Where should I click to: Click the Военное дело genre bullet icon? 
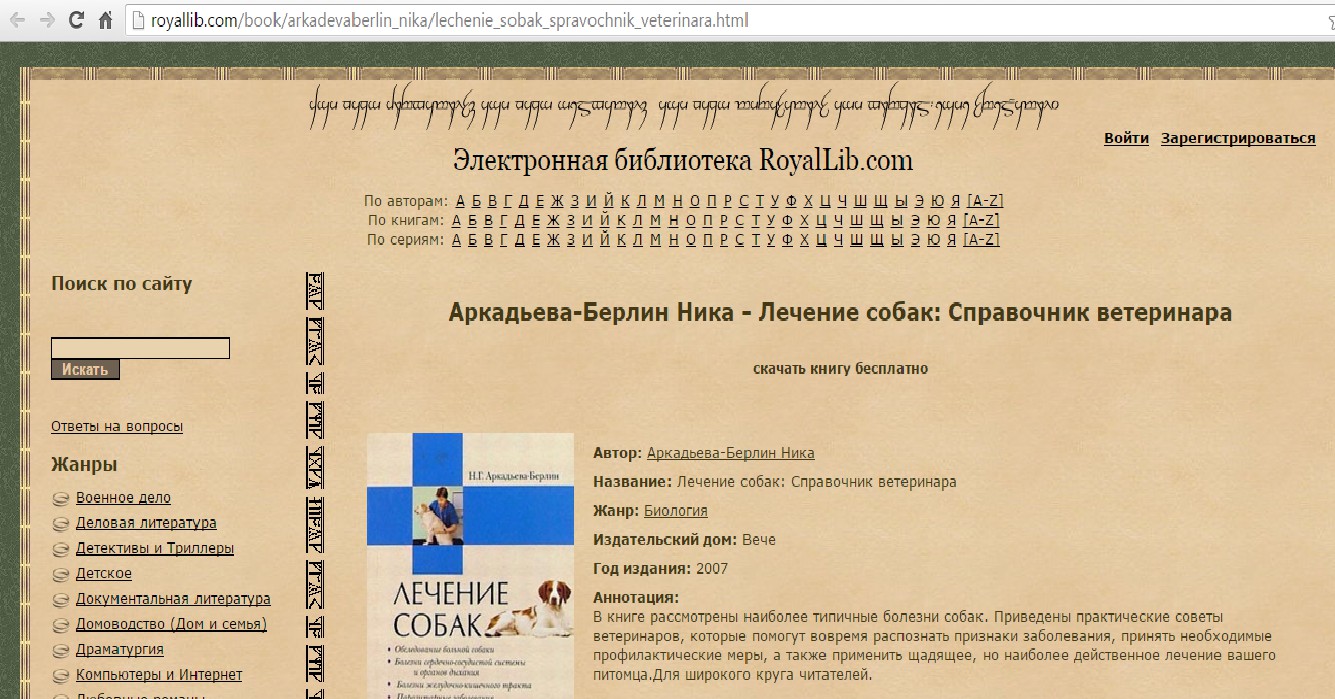tap(60, 498)
